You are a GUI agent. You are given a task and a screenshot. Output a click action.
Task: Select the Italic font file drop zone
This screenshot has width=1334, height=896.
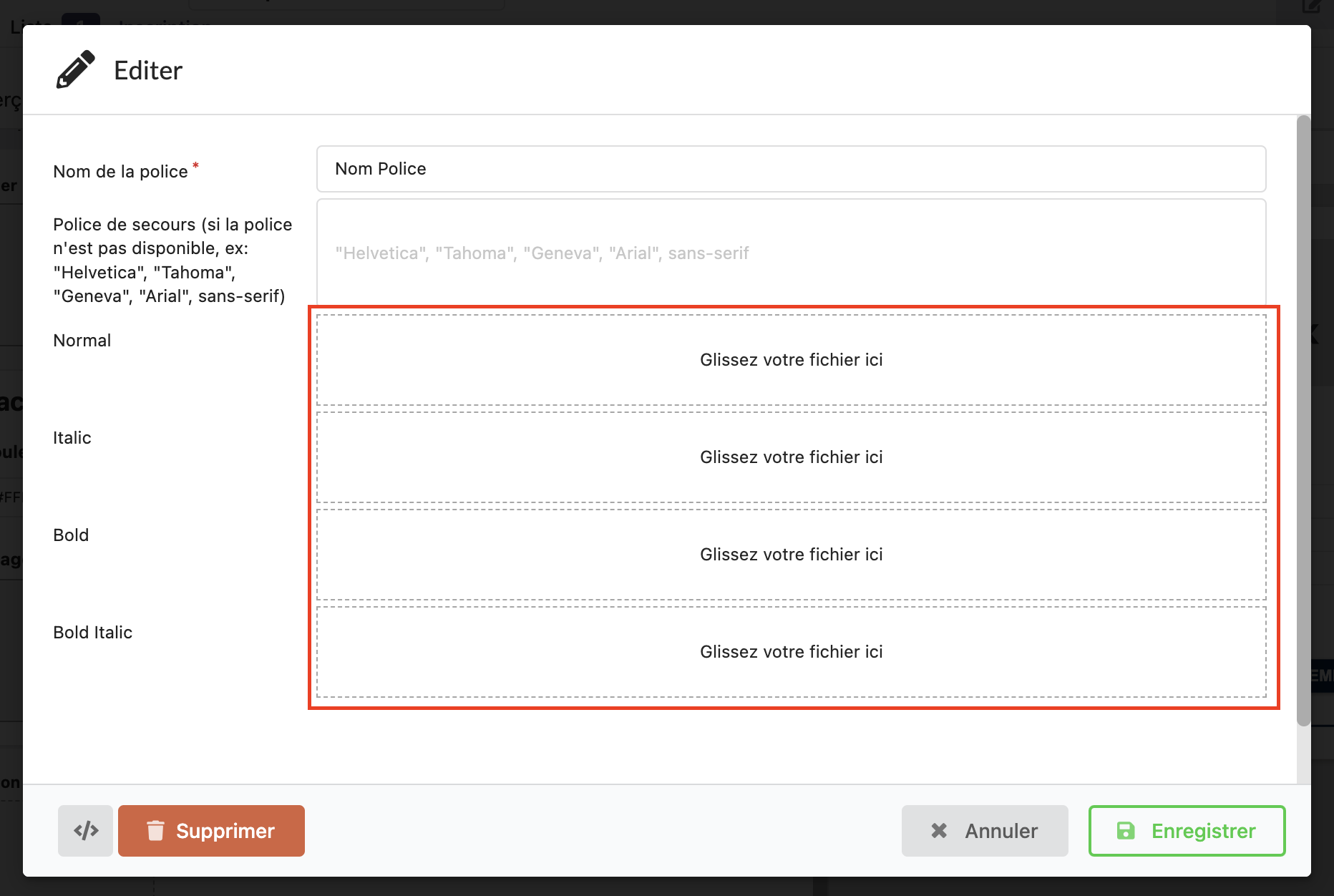coord(791,457)
